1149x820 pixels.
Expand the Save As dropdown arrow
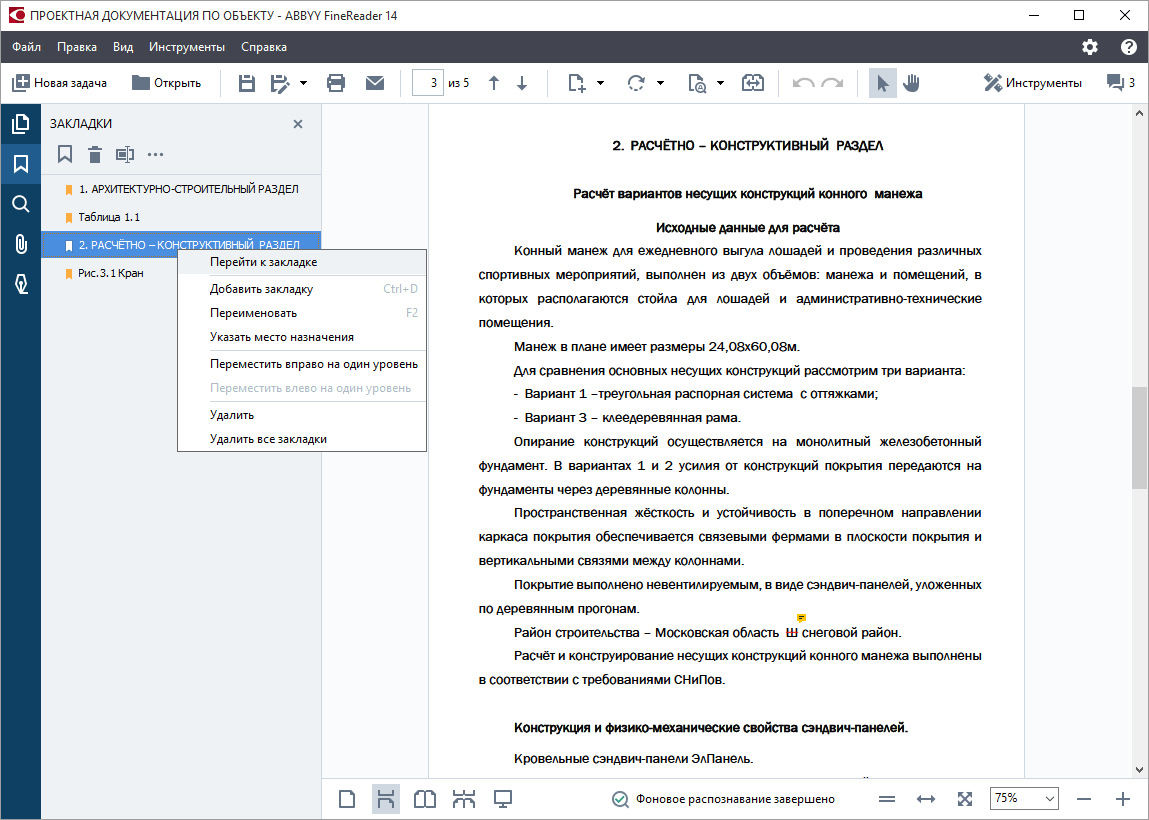pos(303,83)
